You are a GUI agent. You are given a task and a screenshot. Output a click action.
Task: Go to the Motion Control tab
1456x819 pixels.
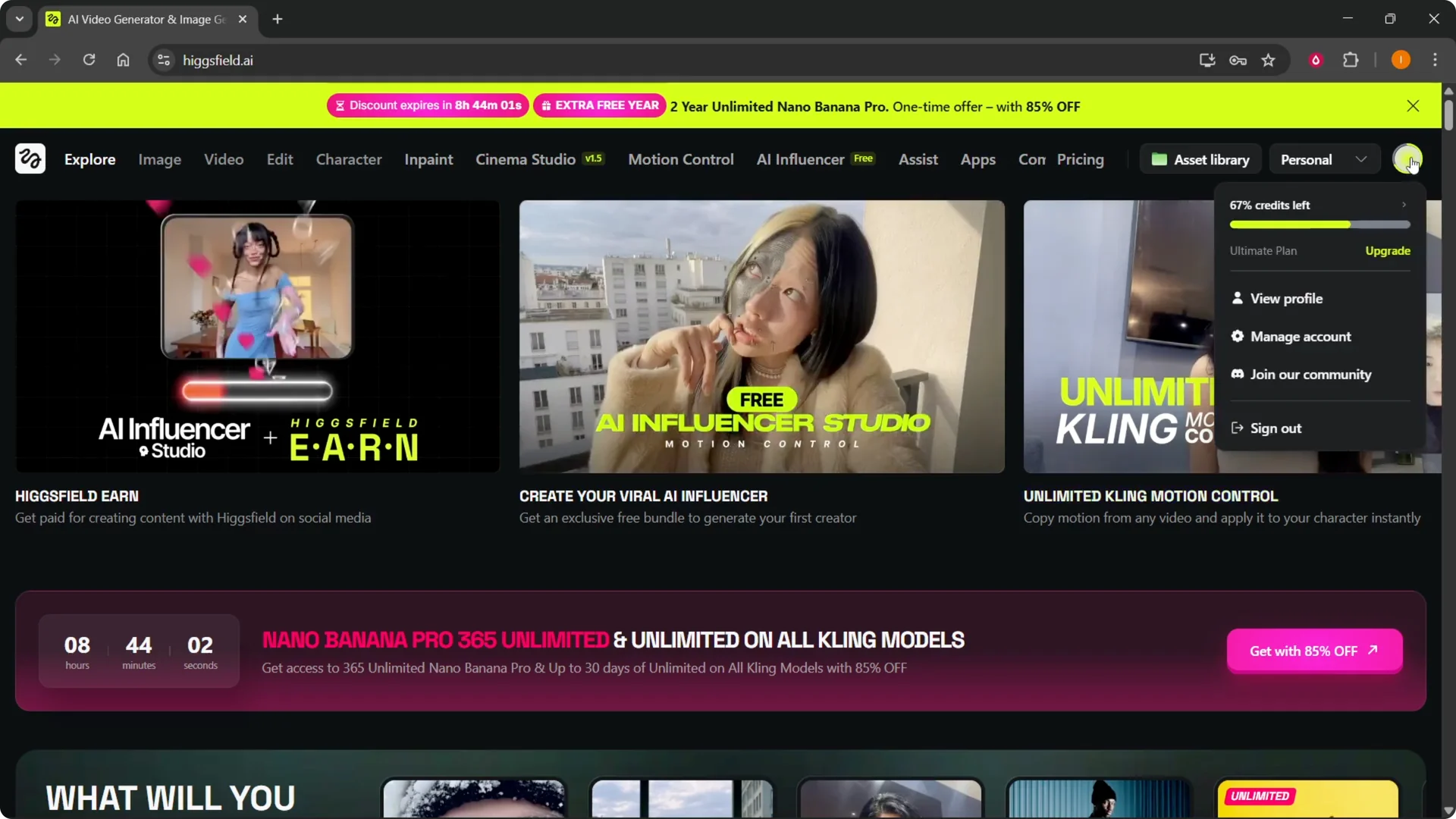pos(680,159)
